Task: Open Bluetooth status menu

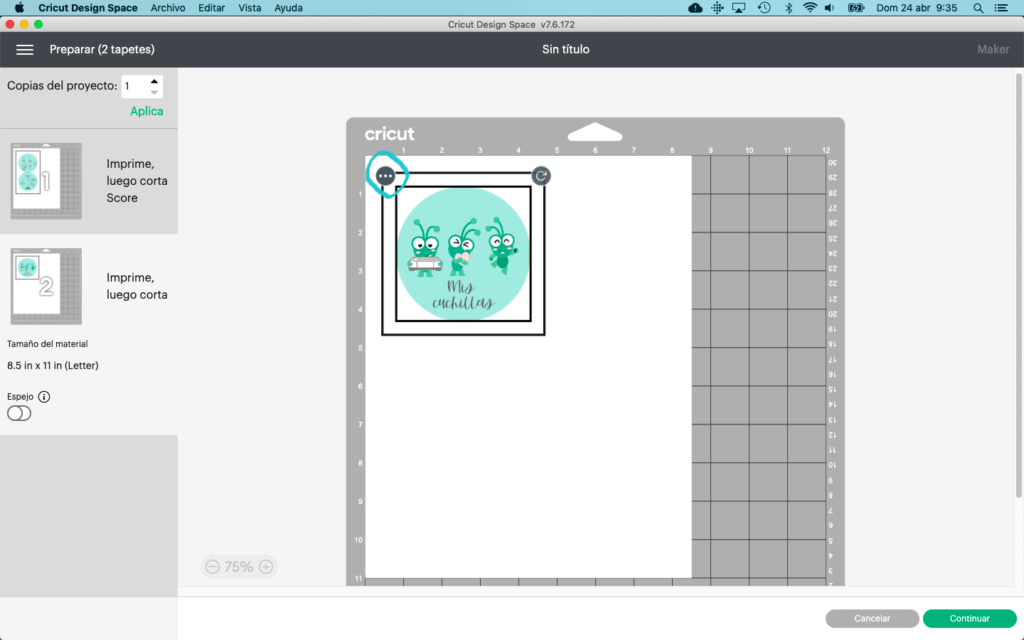Action: (x=788, y=8)
